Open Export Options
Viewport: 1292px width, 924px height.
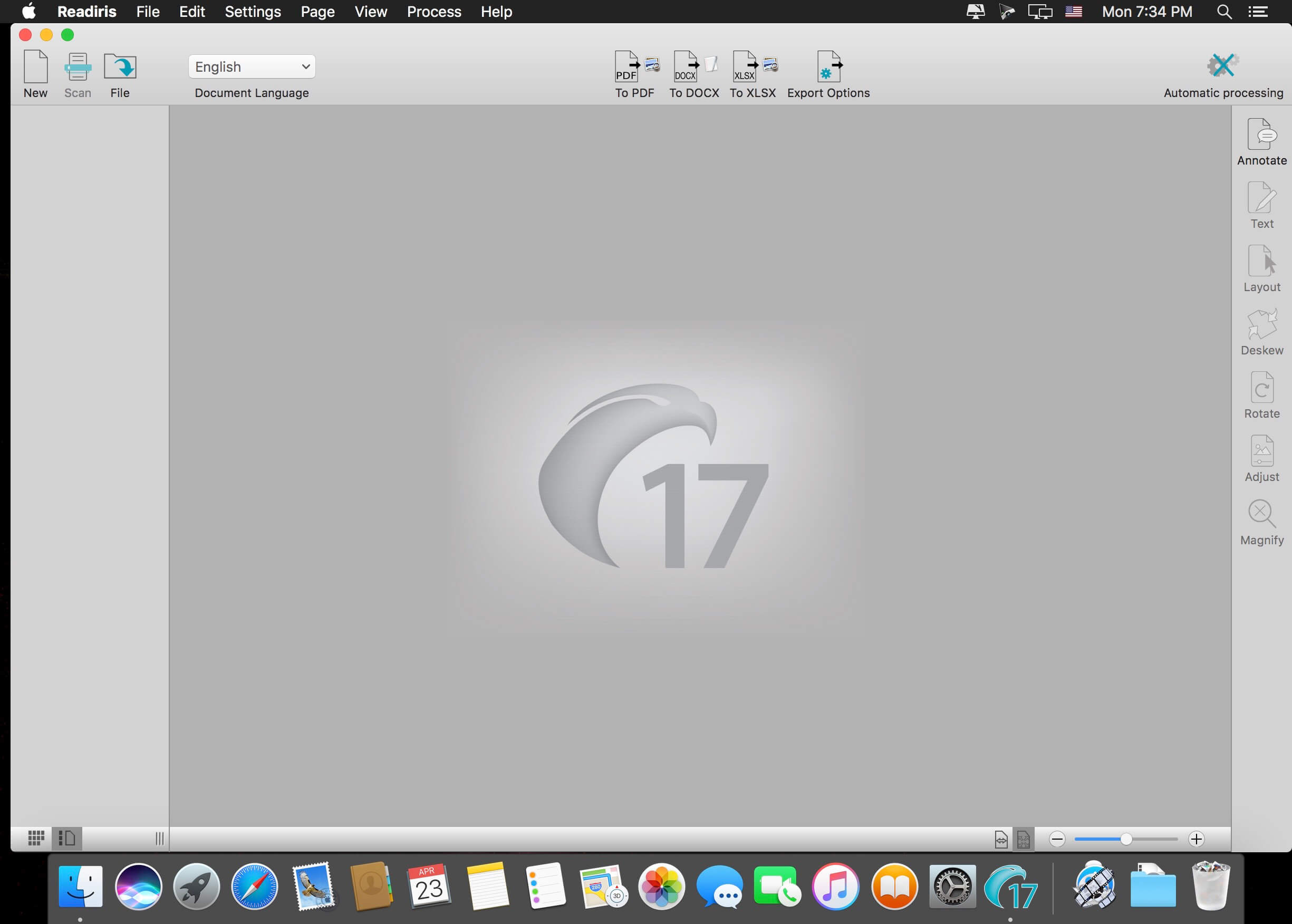tap(828, 67)
